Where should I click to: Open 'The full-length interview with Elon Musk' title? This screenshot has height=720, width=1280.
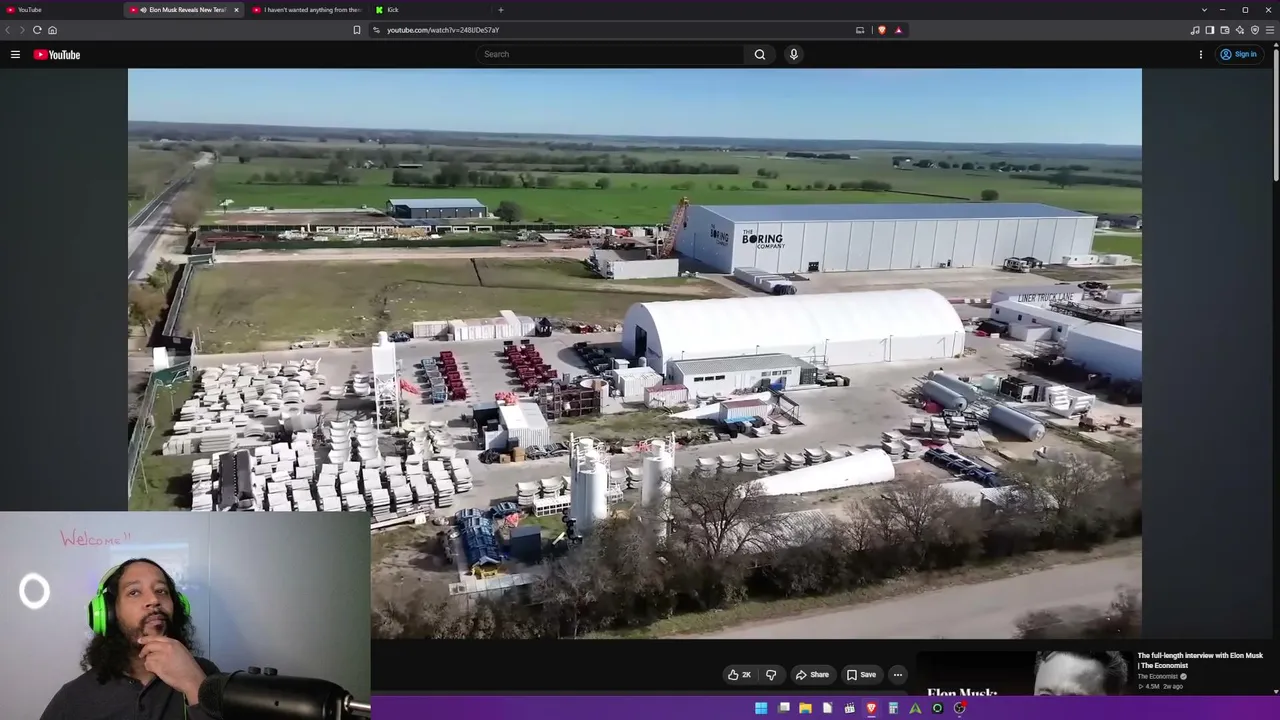(x=1200, y=660)
